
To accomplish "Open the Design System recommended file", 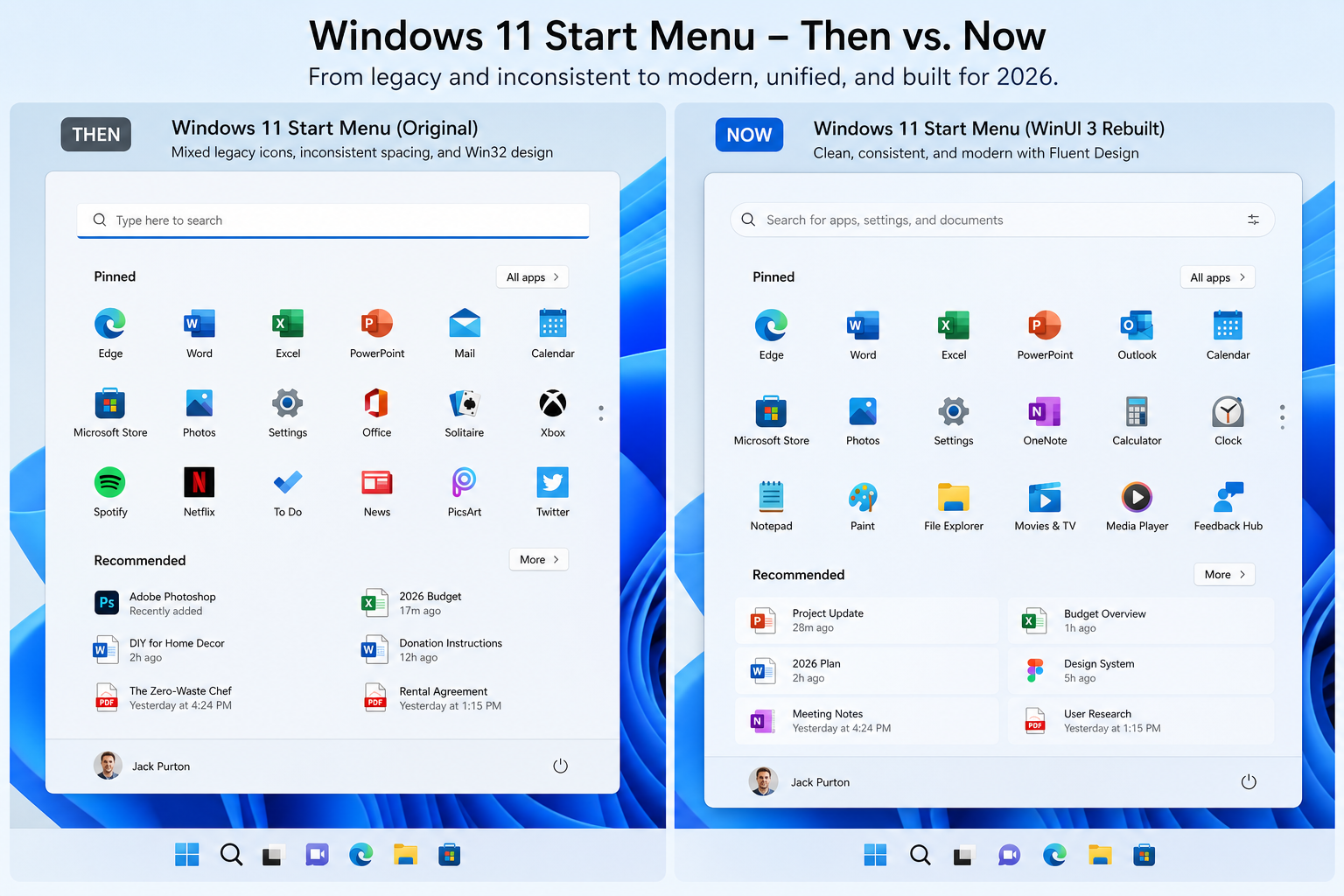I will [x=1140, y=671].
